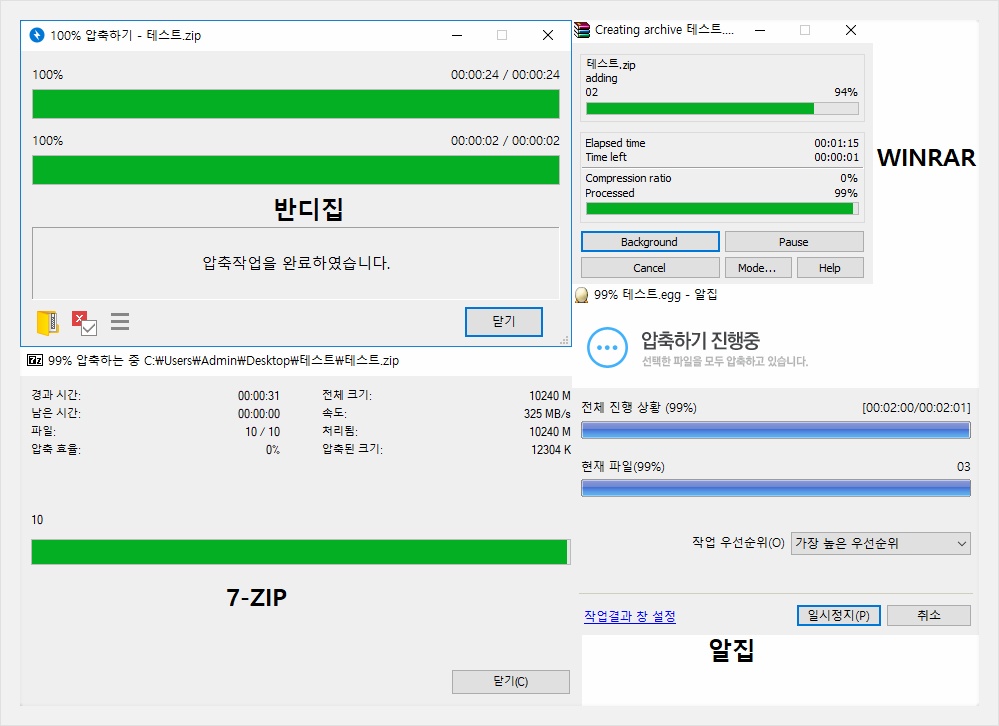Click ALZip 전체 진행 상황 progress bar
999x726 pixels.
click(776, 431)
